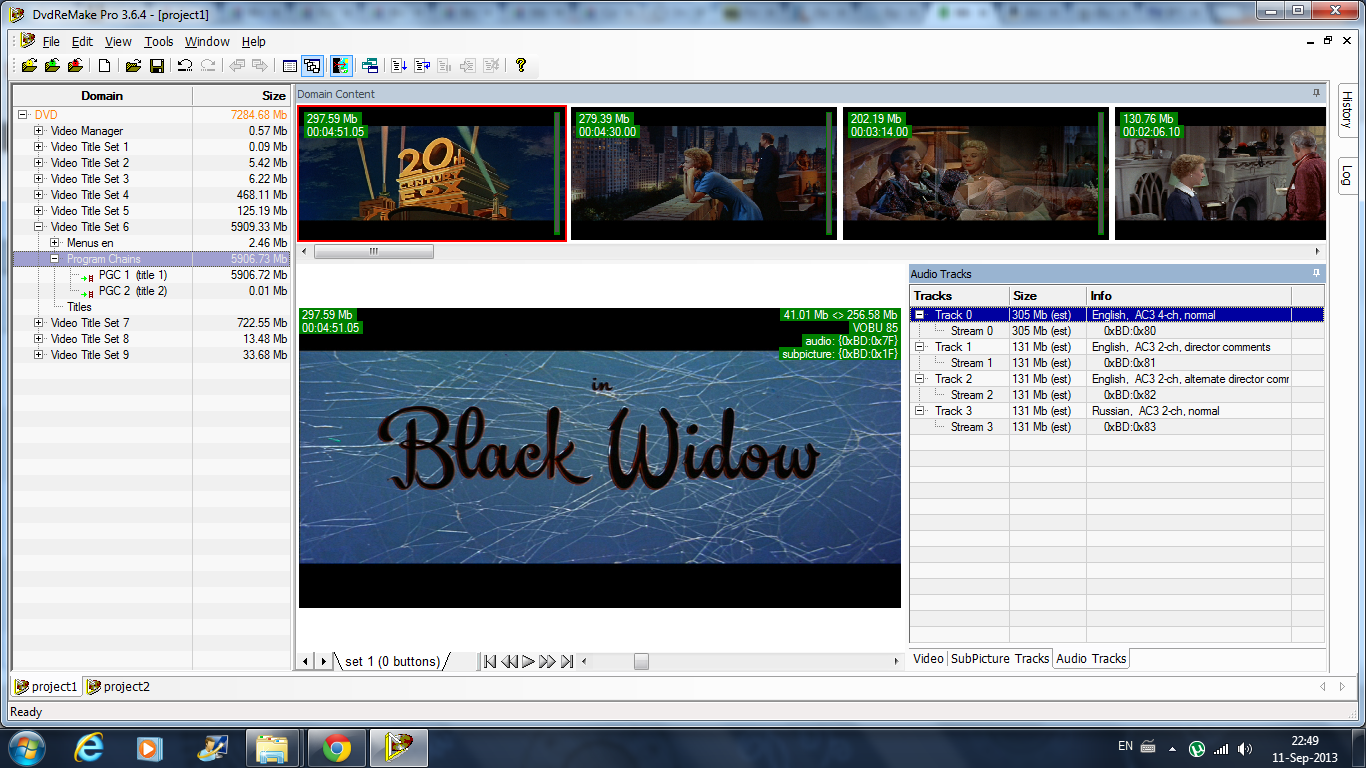Viewport: 1366px width, 768px height.
Task: Switch to the project2 document tab
Action: click(118, 687)
